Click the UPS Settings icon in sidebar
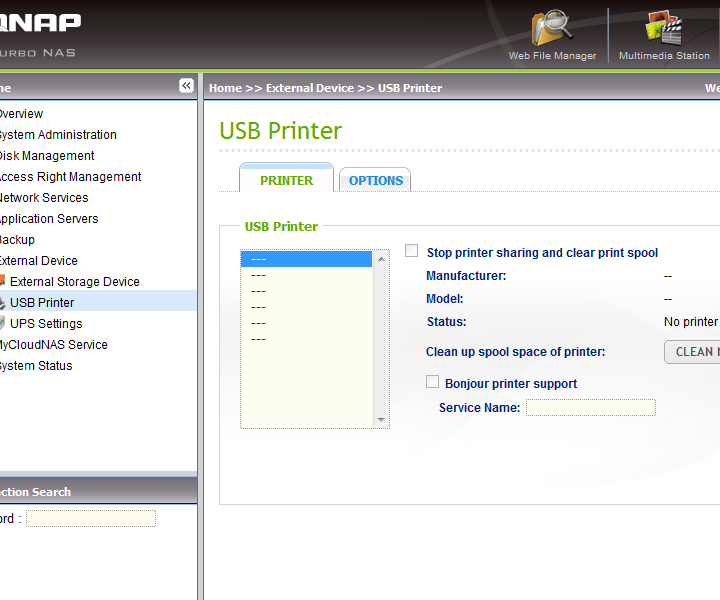720x600 pixels. pos(2,324)
